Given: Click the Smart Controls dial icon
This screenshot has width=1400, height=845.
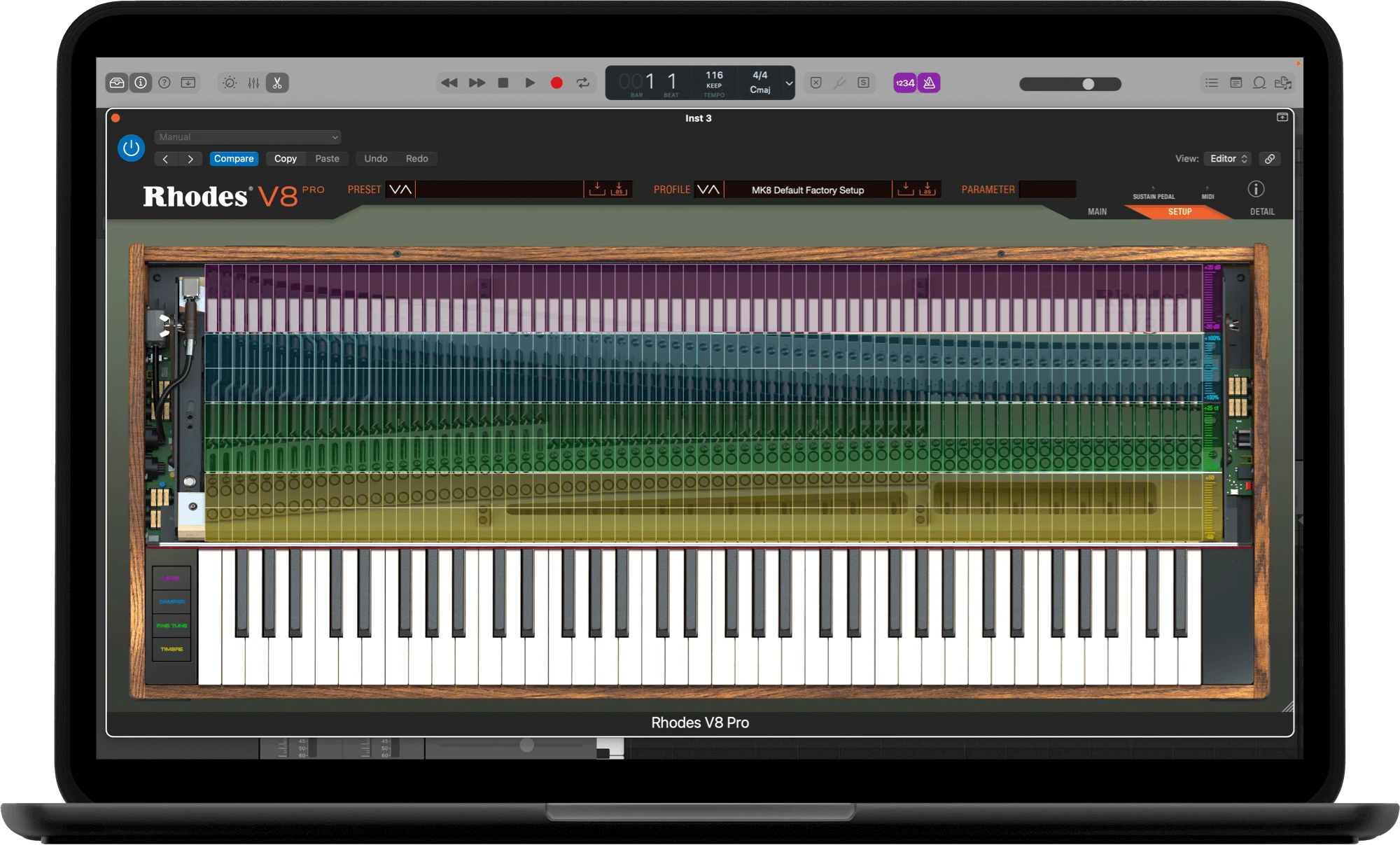Looking at the screenshot, I should coord(230,83).
